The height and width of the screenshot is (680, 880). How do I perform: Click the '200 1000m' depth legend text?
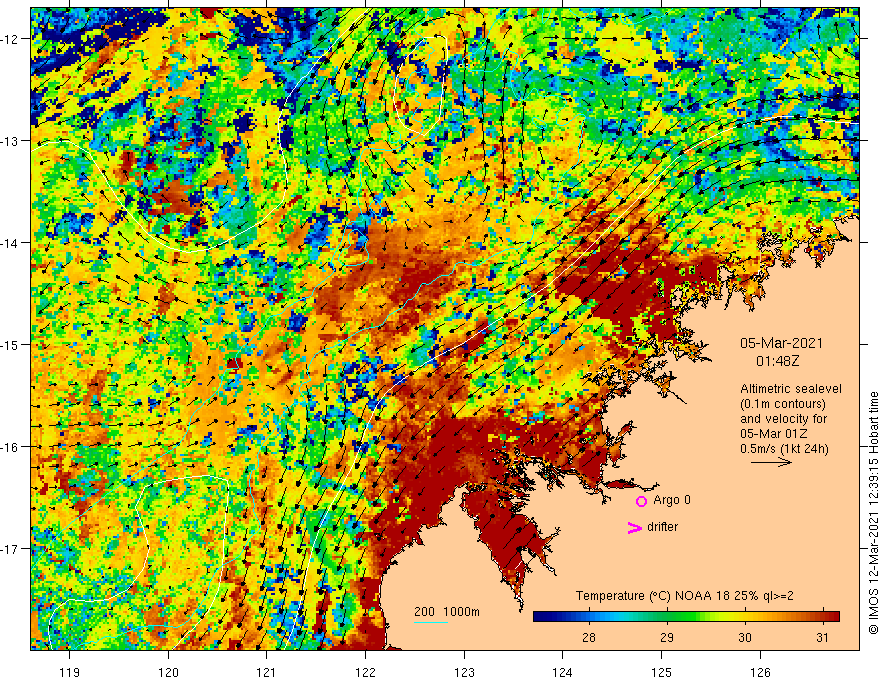[447, 612]
